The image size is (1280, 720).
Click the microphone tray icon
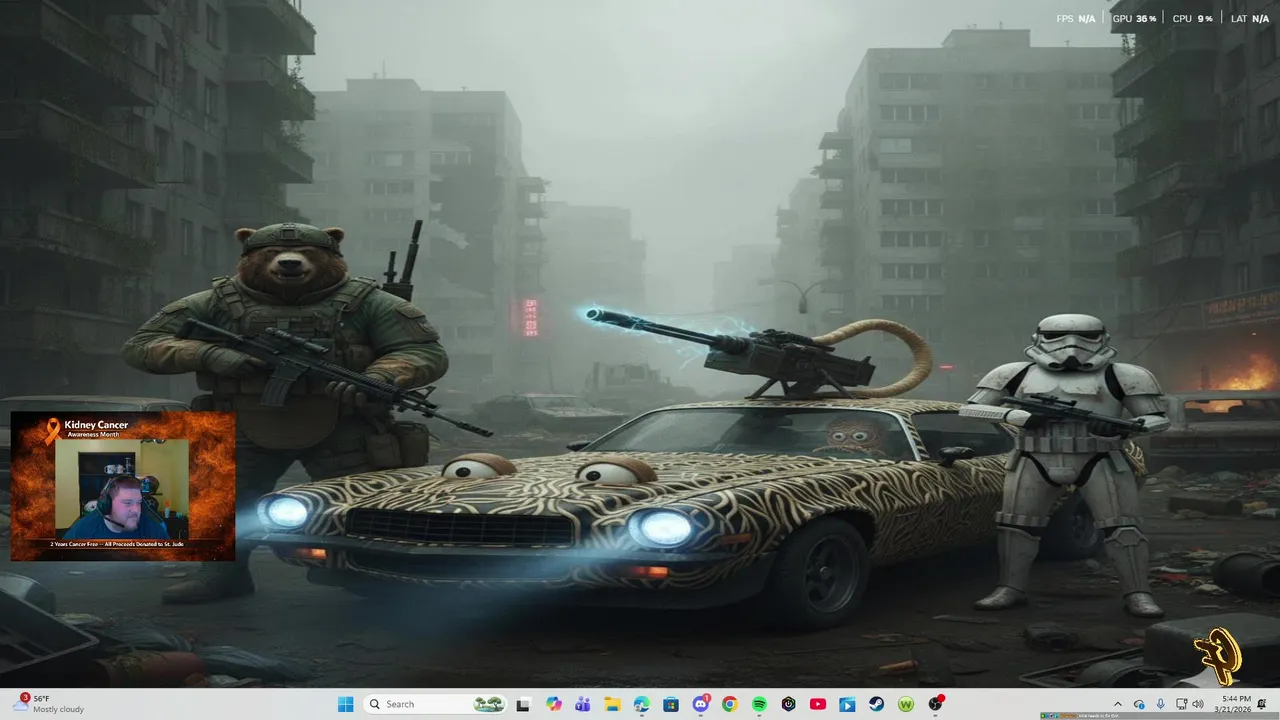click(1160, 704)
